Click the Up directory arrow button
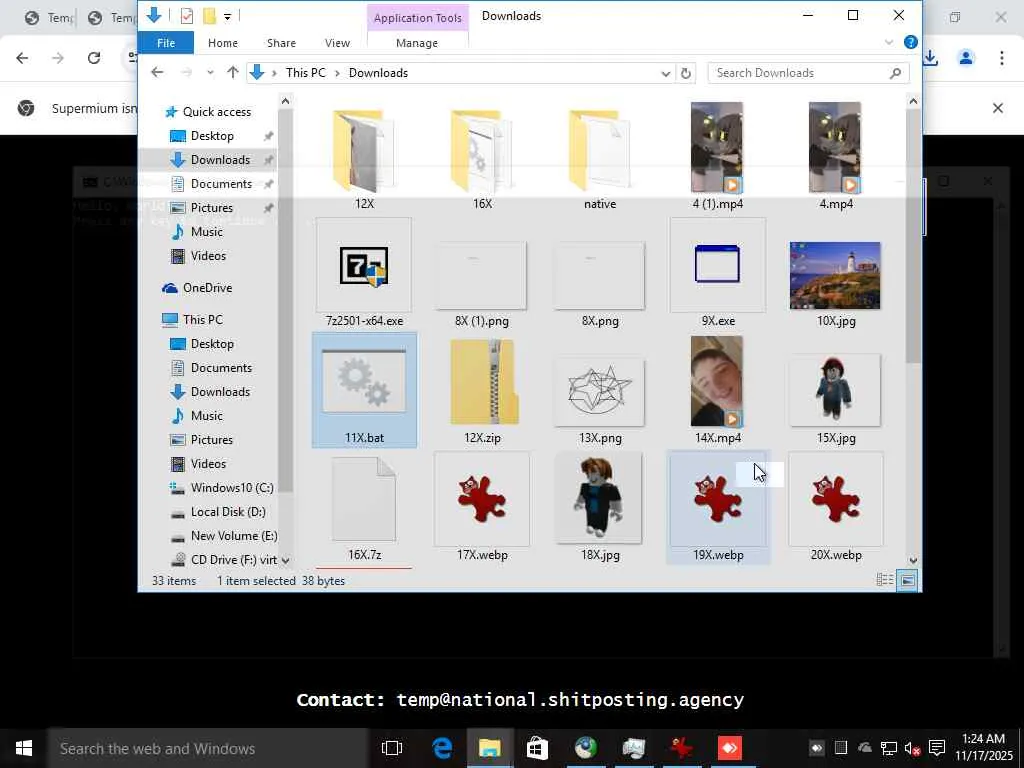 click(x=233, y=73)
